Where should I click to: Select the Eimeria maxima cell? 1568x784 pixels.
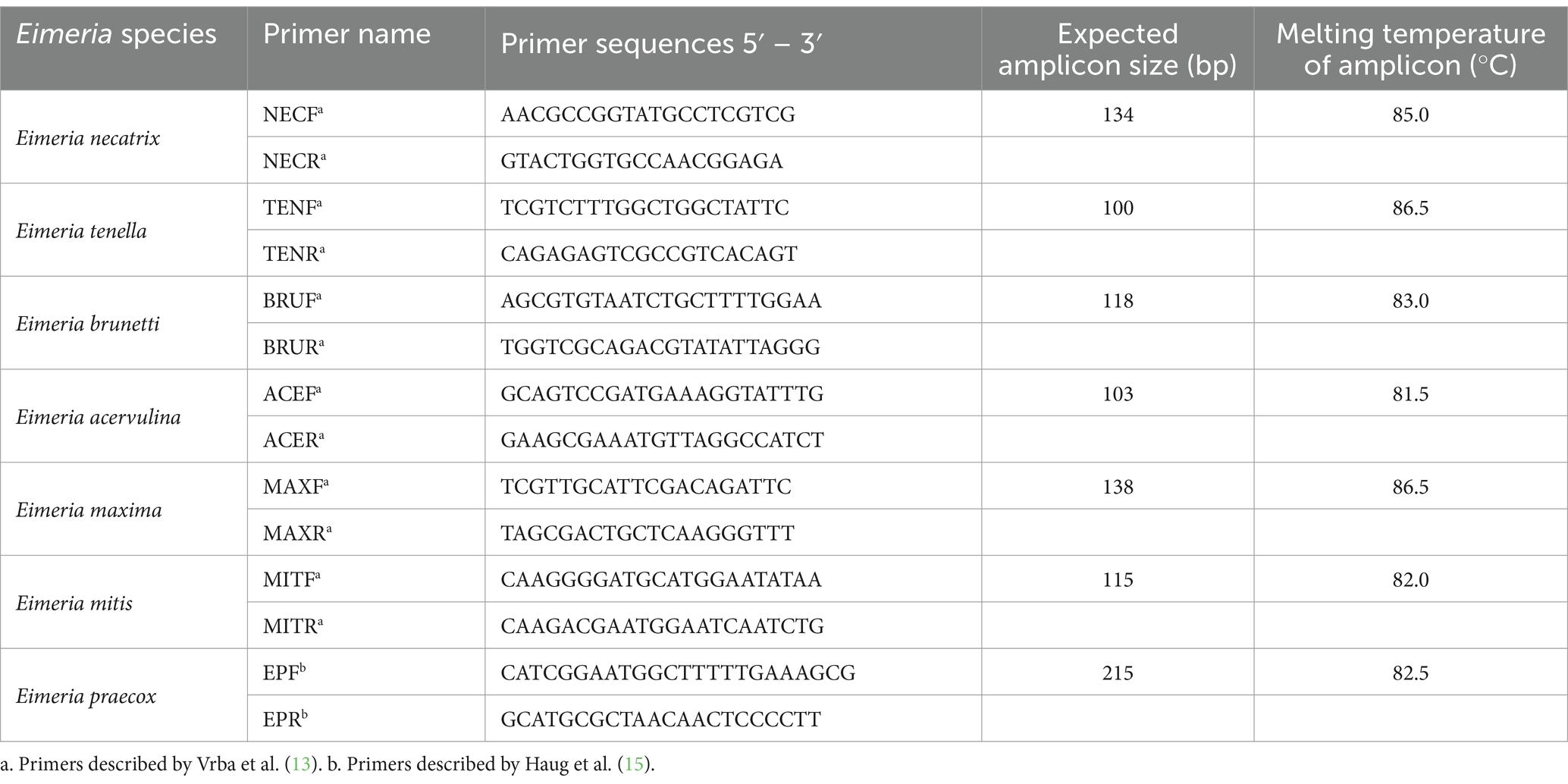pyautogui.click(x=124, y=510)
